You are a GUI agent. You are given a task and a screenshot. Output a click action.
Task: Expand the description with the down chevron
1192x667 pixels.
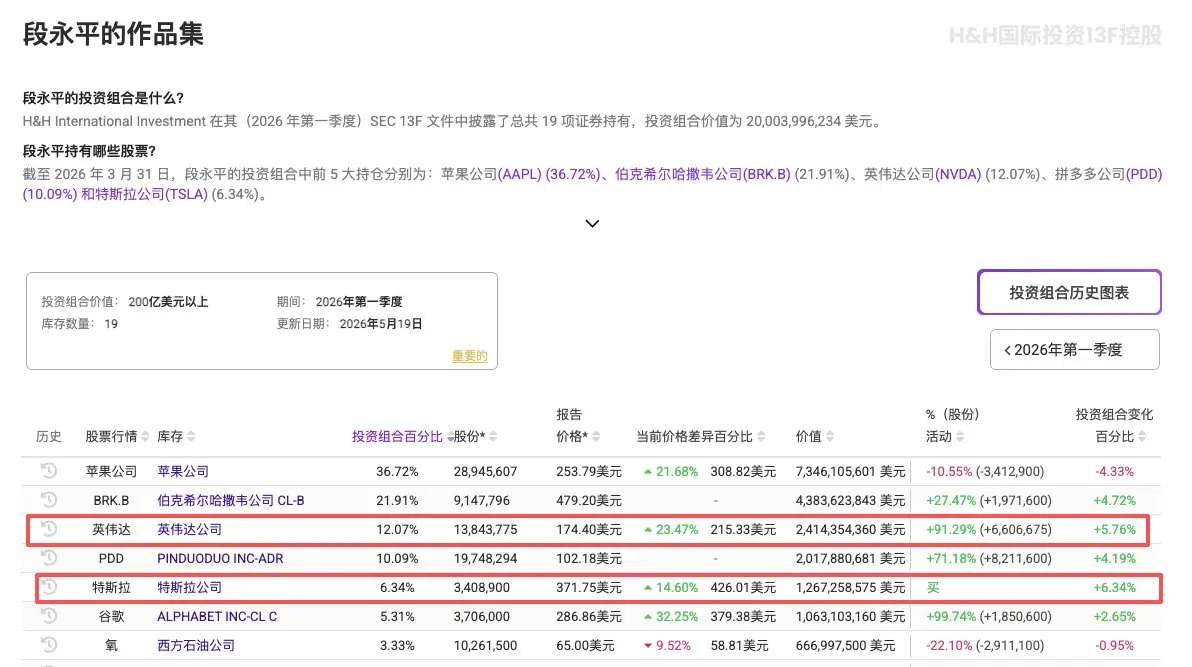point(592,224)
